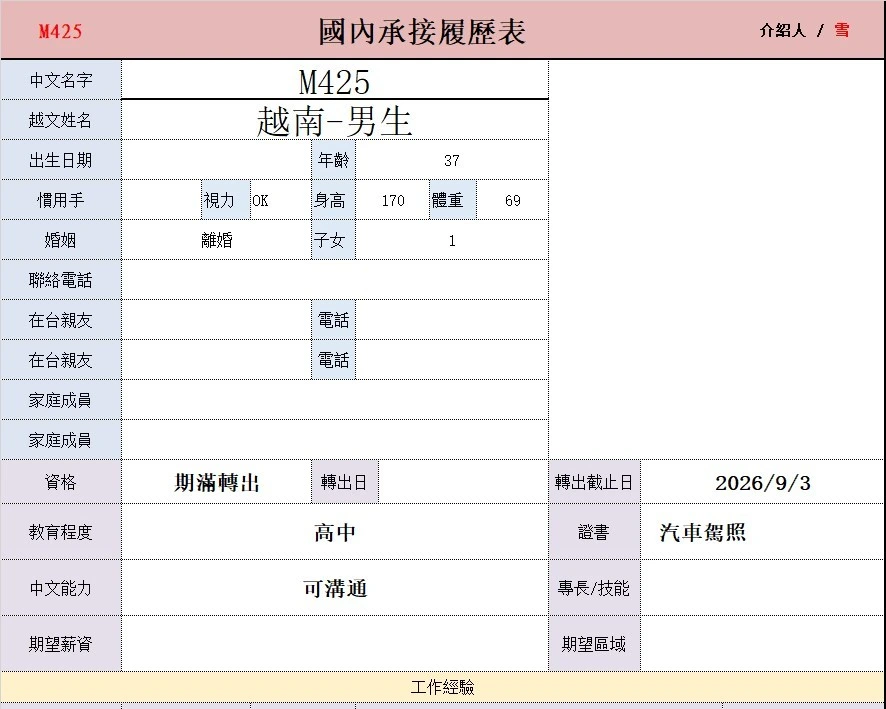Select the 年齡 label cell
The image size is (886, 709).
pyautogui.click(x=333, y=160)
